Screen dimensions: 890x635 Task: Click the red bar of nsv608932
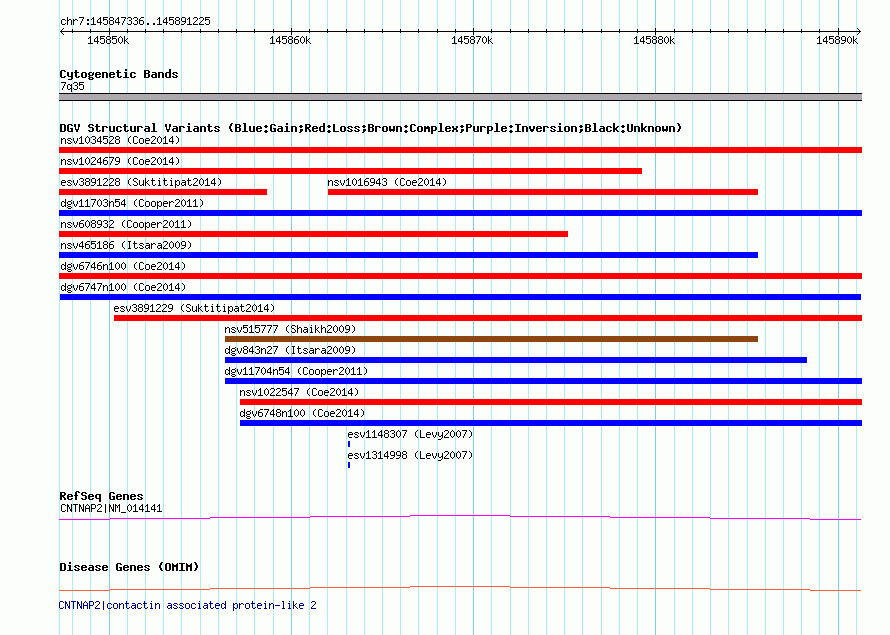313,234
